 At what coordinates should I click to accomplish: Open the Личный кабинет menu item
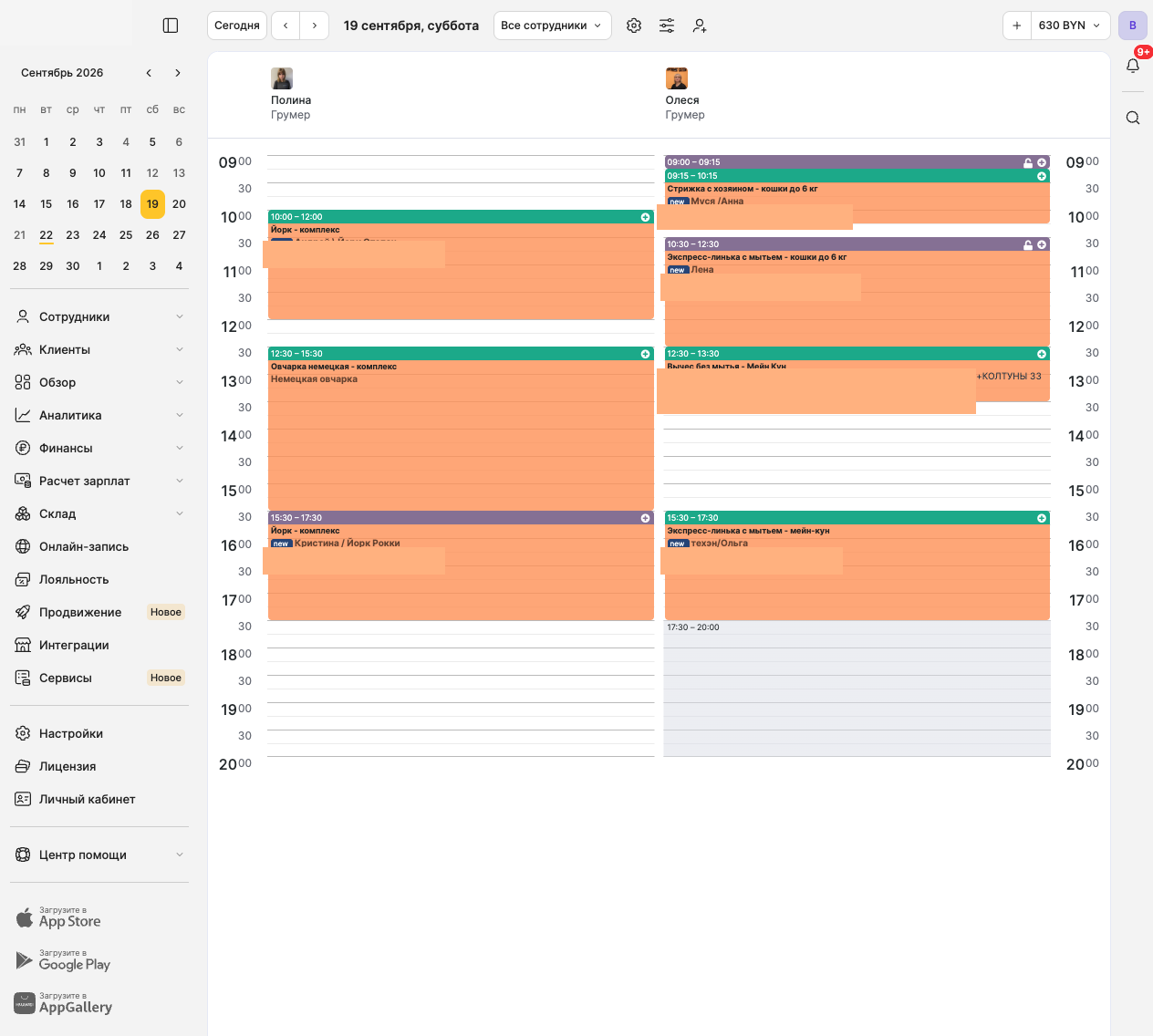pyautogui.click(x=100, y=799)
